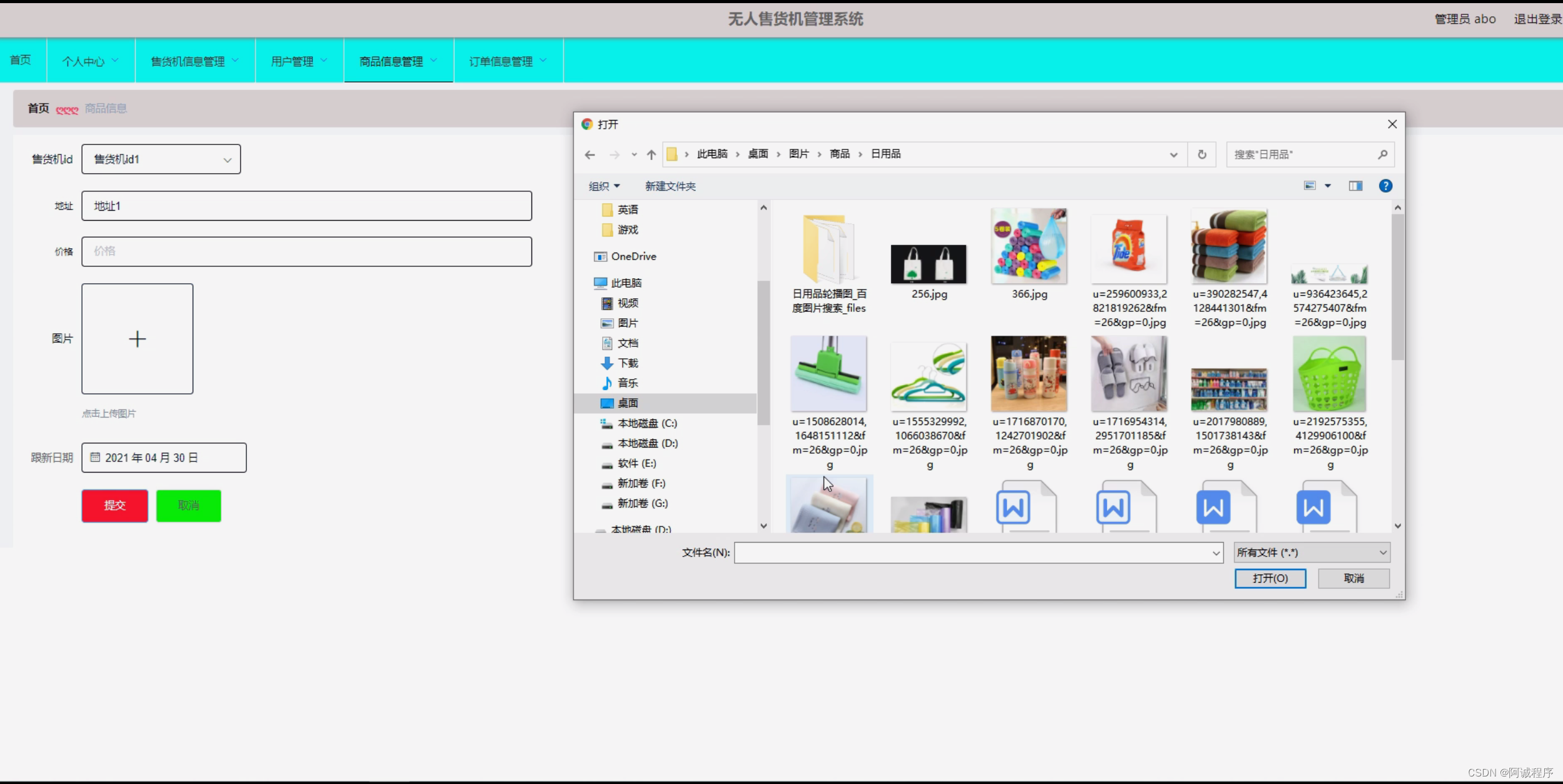Open the 组织 dropdown menu

[604, 186]
